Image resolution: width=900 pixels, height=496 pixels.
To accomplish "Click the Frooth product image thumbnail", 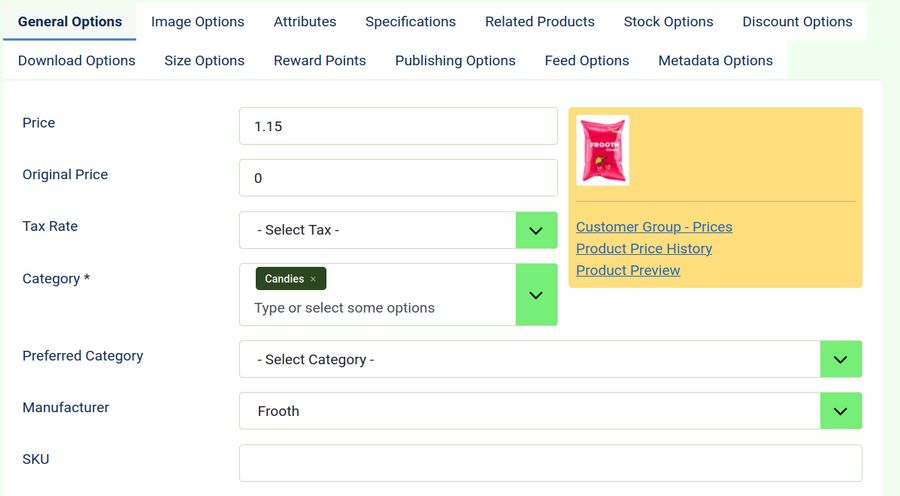I will (x=602, y=150).
